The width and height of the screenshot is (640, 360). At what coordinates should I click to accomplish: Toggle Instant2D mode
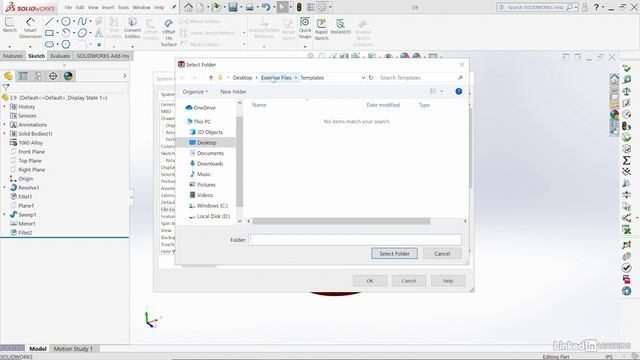point(340,27)
